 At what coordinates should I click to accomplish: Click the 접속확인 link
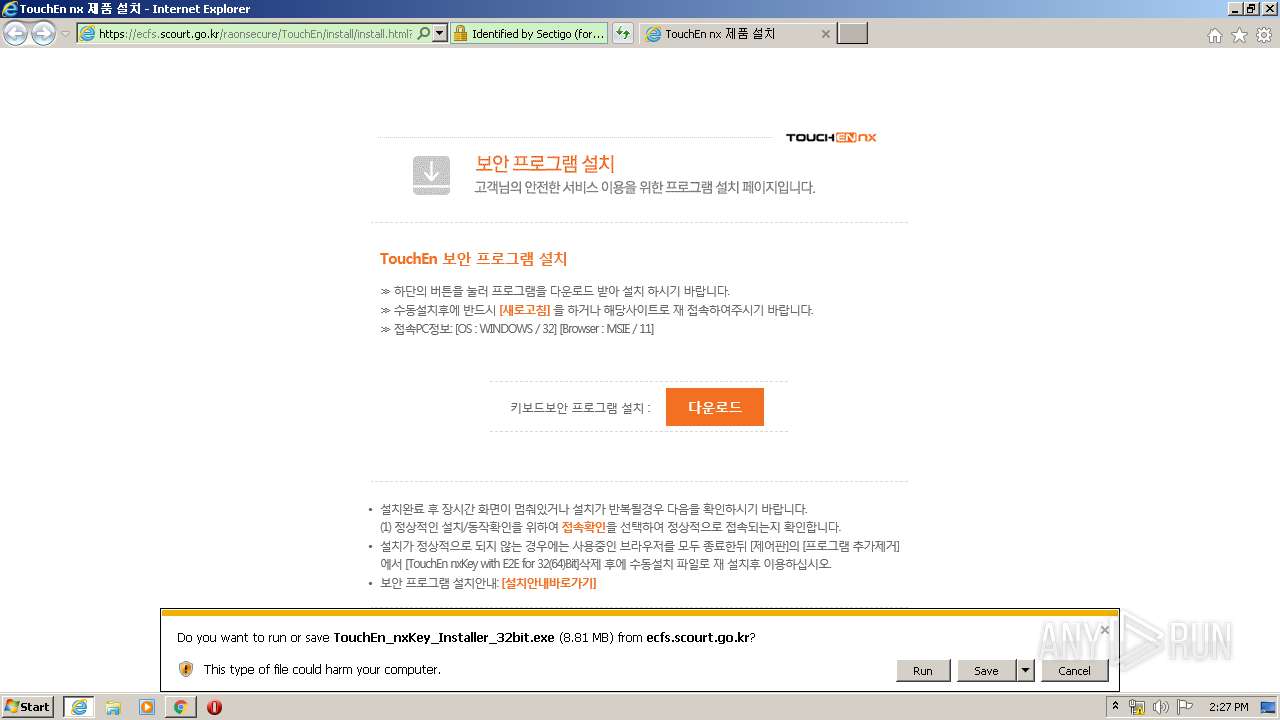click(584, 527)
